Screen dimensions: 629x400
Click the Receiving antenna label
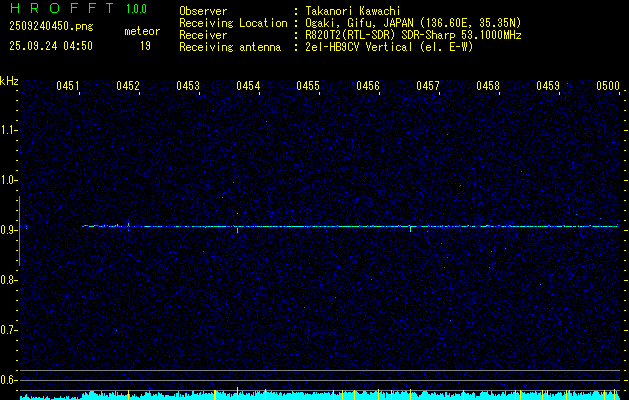coord(230,47)
